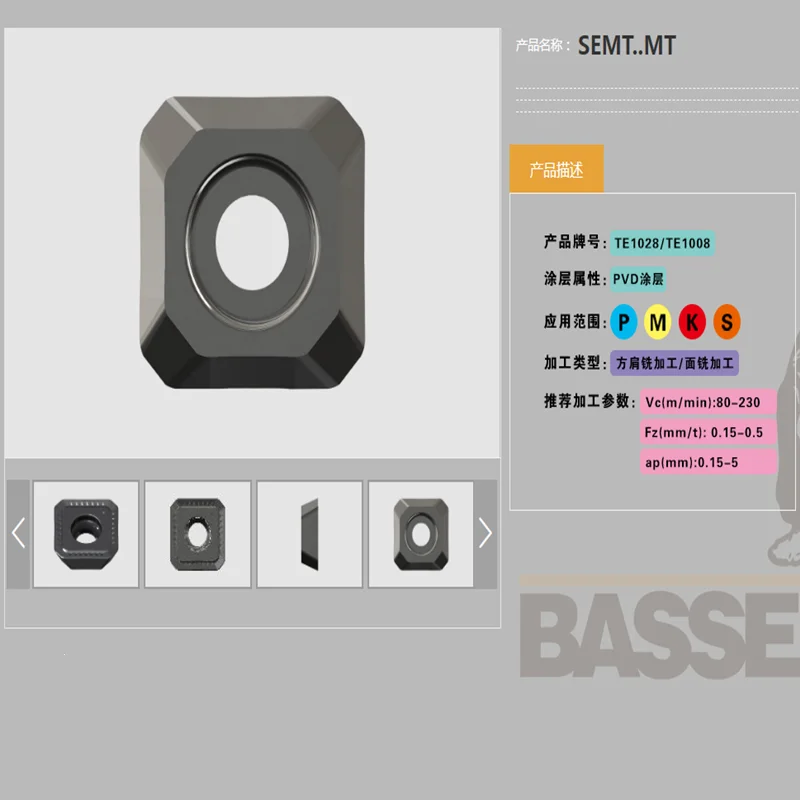Click the ap(mm):0.15-5 parameter
800x800 pixels.
coord(709,462)
